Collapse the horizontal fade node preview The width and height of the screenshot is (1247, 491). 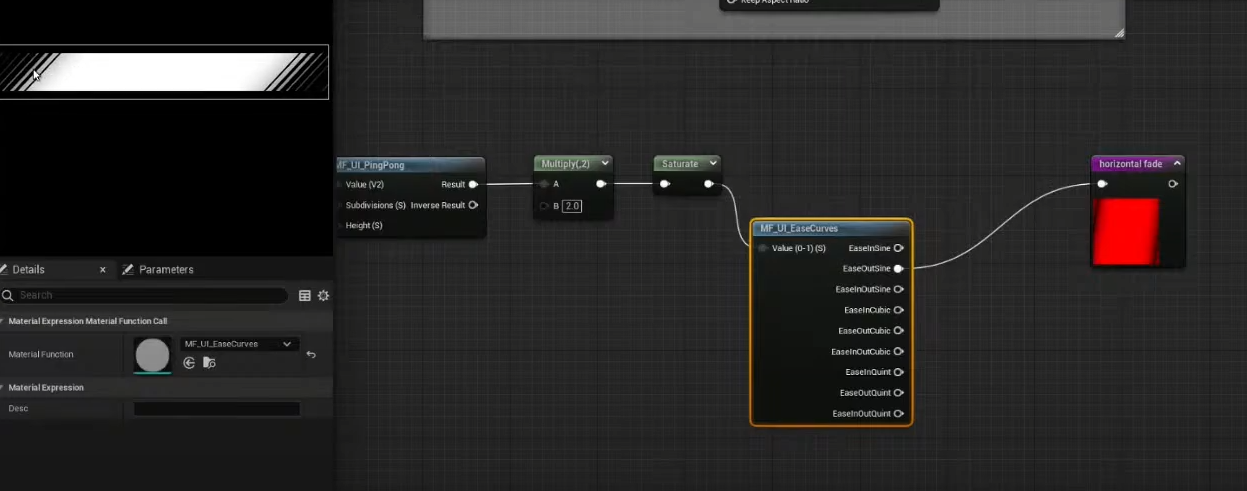[1177, 164]
